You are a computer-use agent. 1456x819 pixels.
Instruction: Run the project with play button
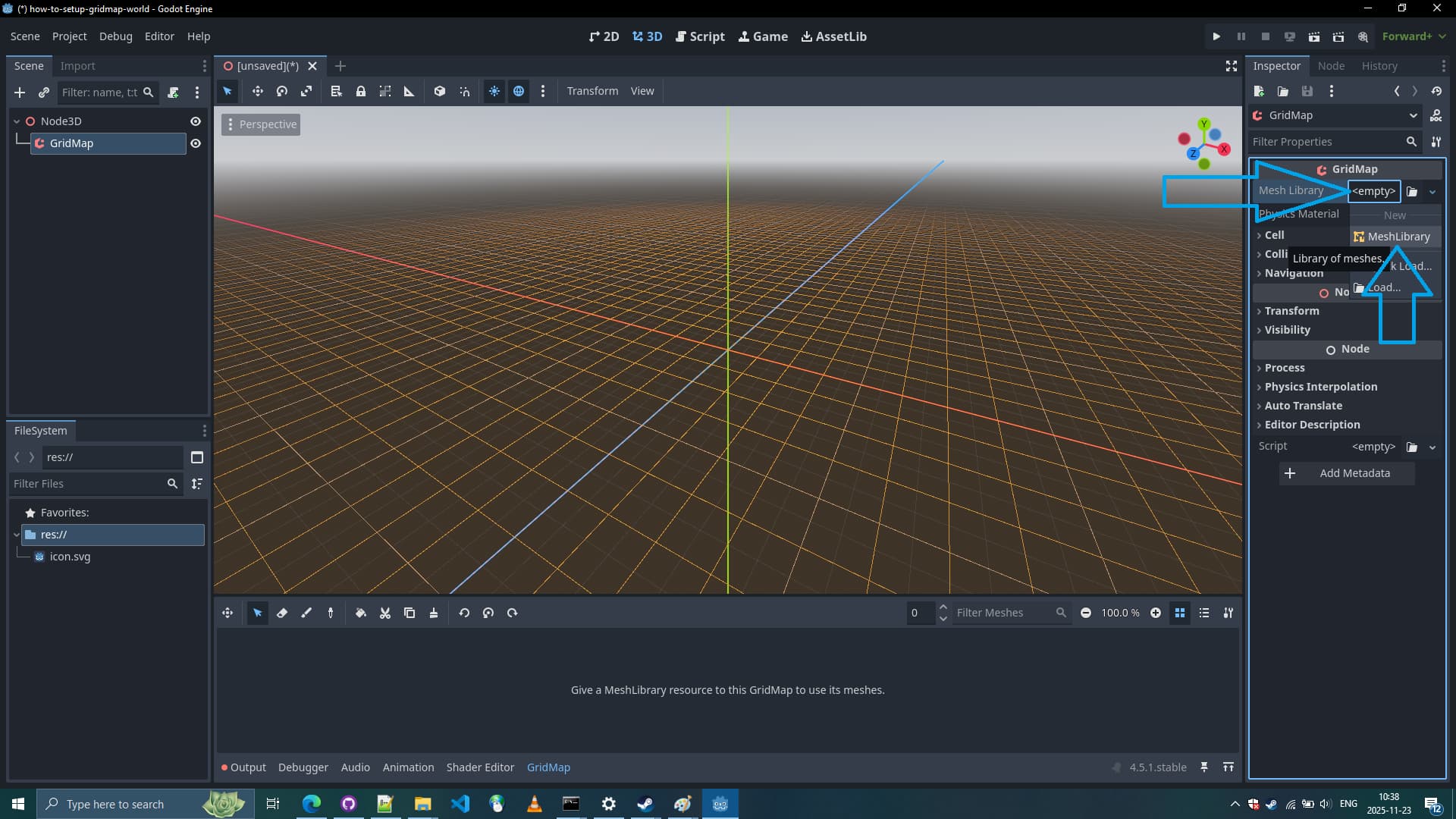[x=1216, y=36]
